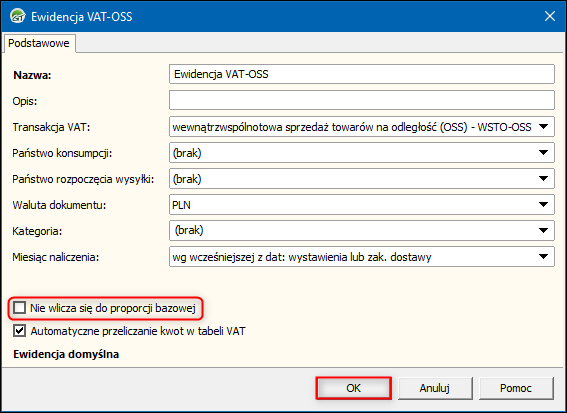Click the Miesiąc naliczenia selected value text
The height and width of the screenshot is (413, 567).
click(x=302, y=257)
